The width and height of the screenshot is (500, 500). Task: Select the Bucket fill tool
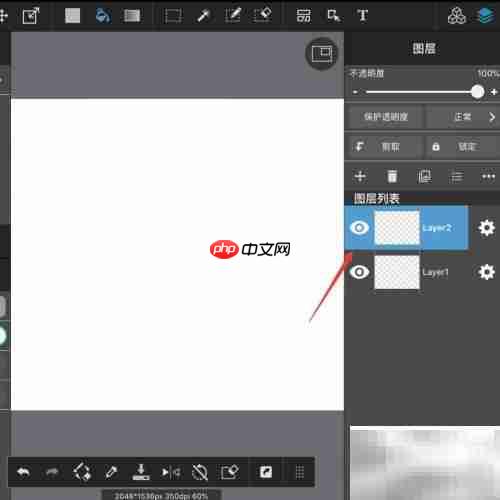[103, 15]
